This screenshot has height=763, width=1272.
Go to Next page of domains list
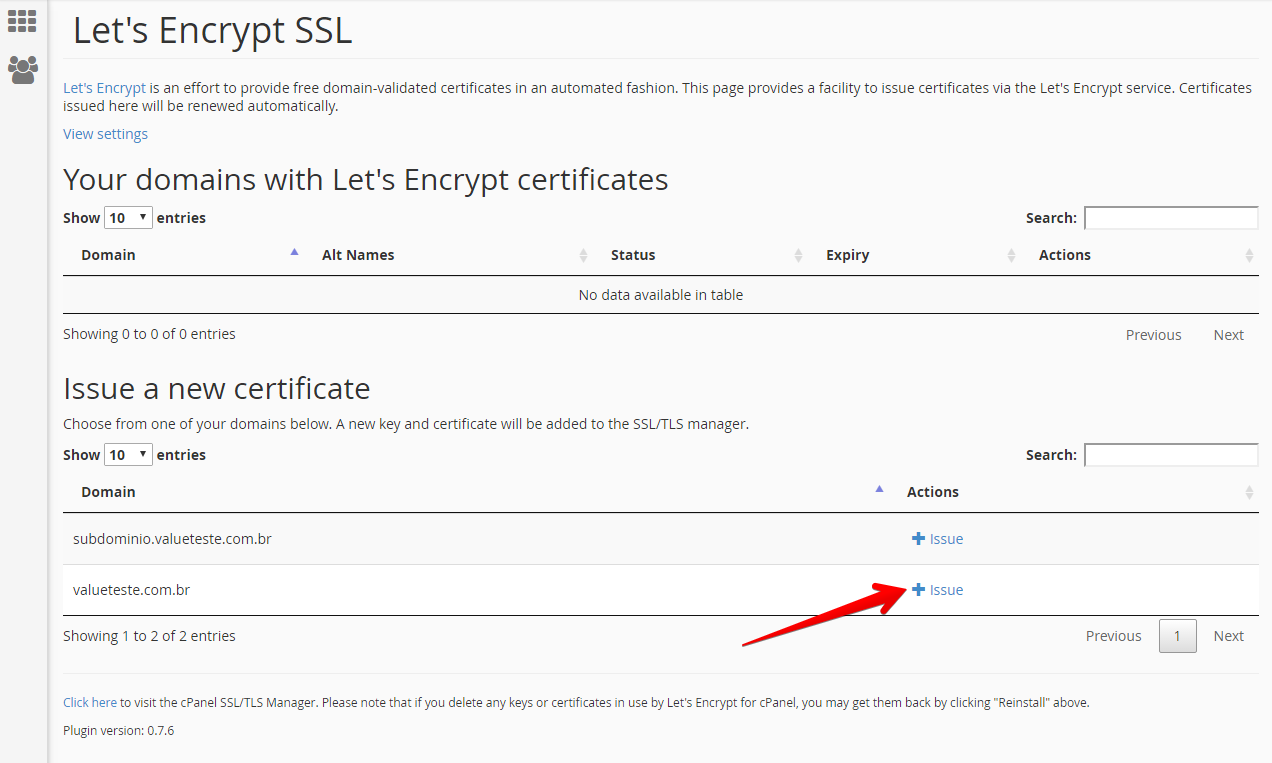[x=1228, y=636]
